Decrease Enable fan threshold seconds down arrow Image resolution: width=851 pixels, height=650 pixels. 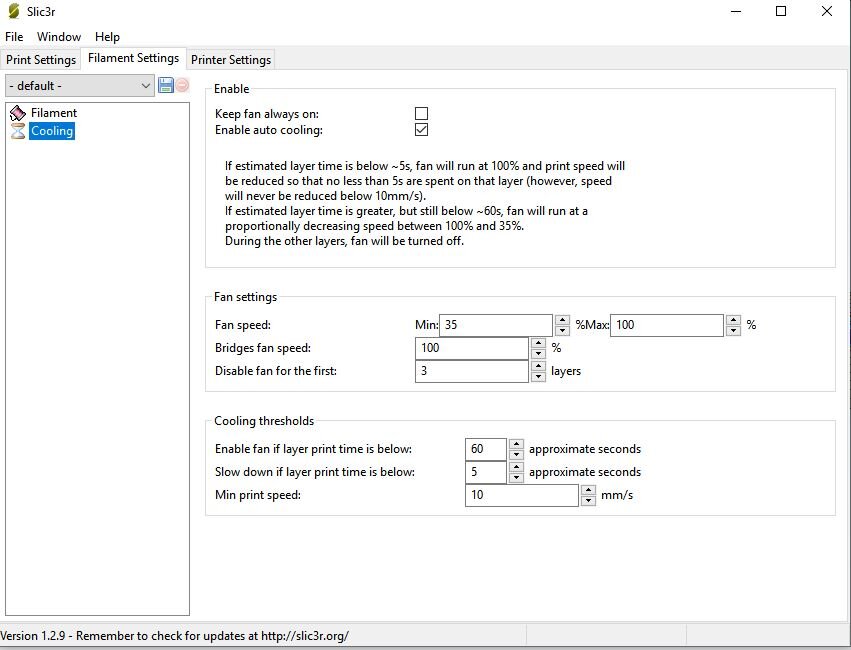[x=516, y=455]
